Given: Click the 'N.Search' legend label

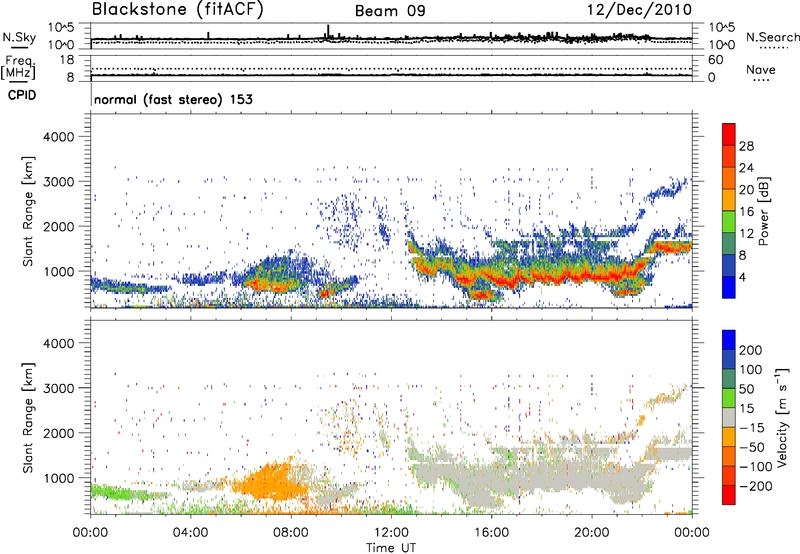Looking at the screenshot, I should [772, 37].
